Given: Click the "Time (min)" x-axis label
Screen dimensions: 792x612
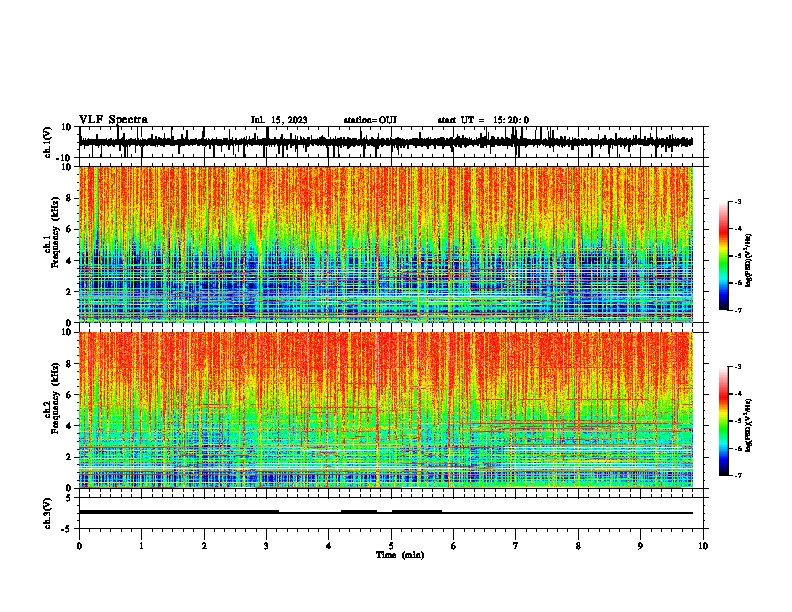Looking at the screenshot, I should click(400, 555).
